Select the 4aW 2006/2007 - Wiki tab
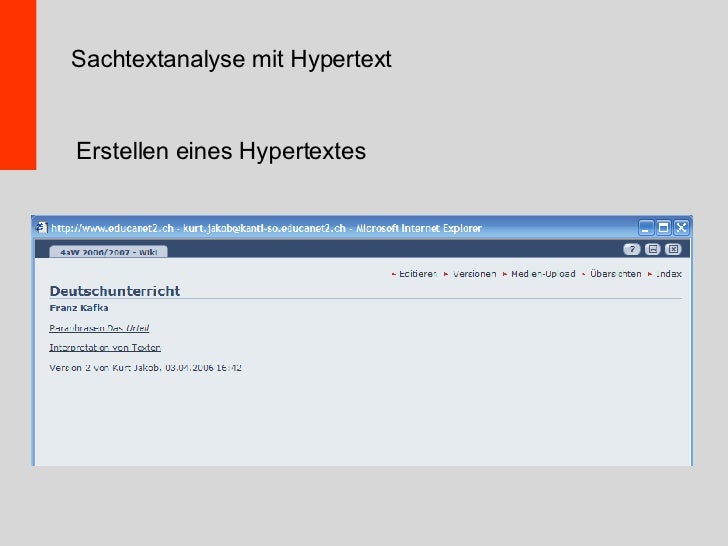Image resolution: width=728 pixels, height=546 pixels. click(x=108, y=252)
